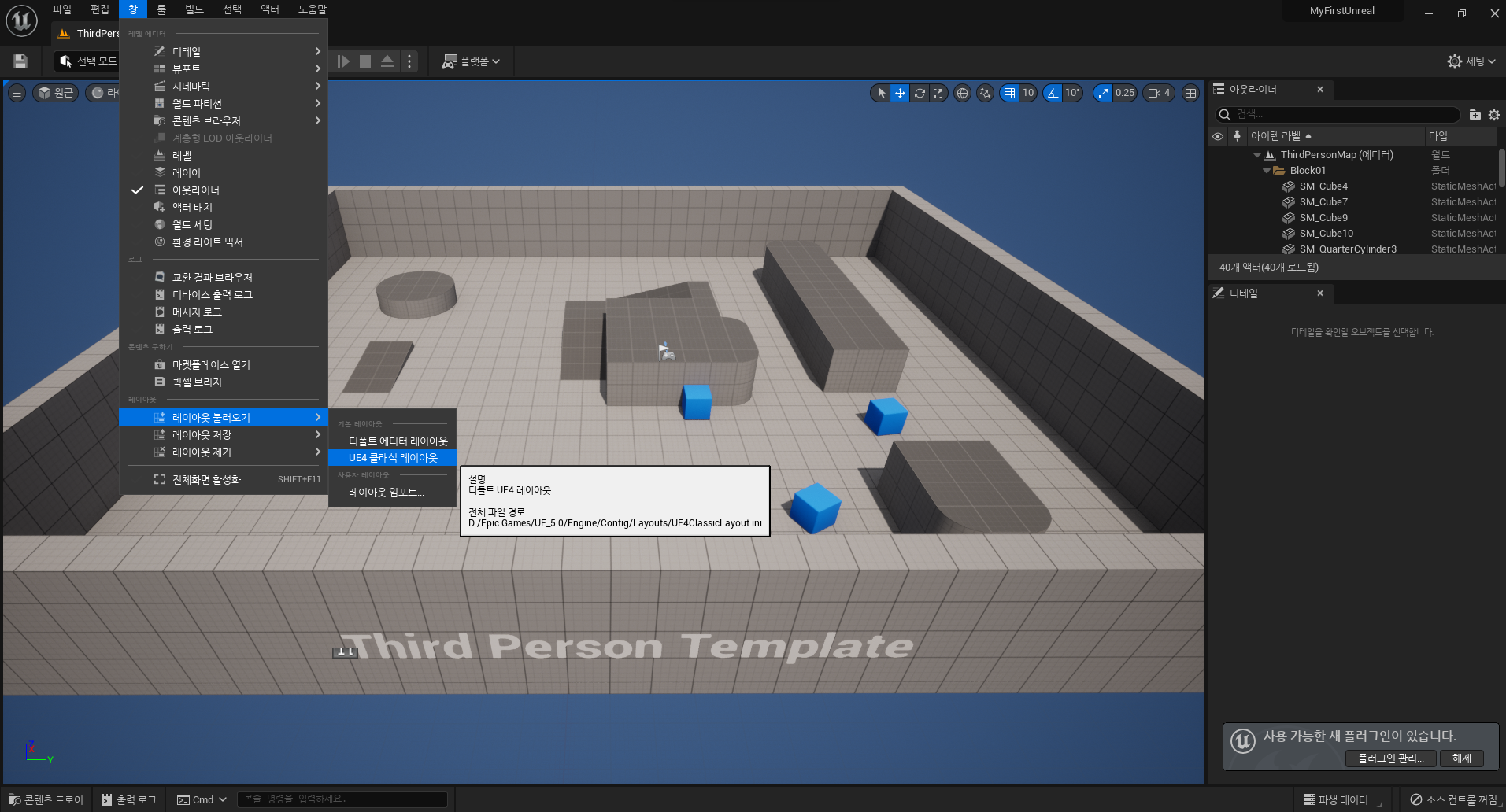This screenshot has width=1506, height=812.
Task: Click the Perspective view mode button
Action: (x=55, y=93)
